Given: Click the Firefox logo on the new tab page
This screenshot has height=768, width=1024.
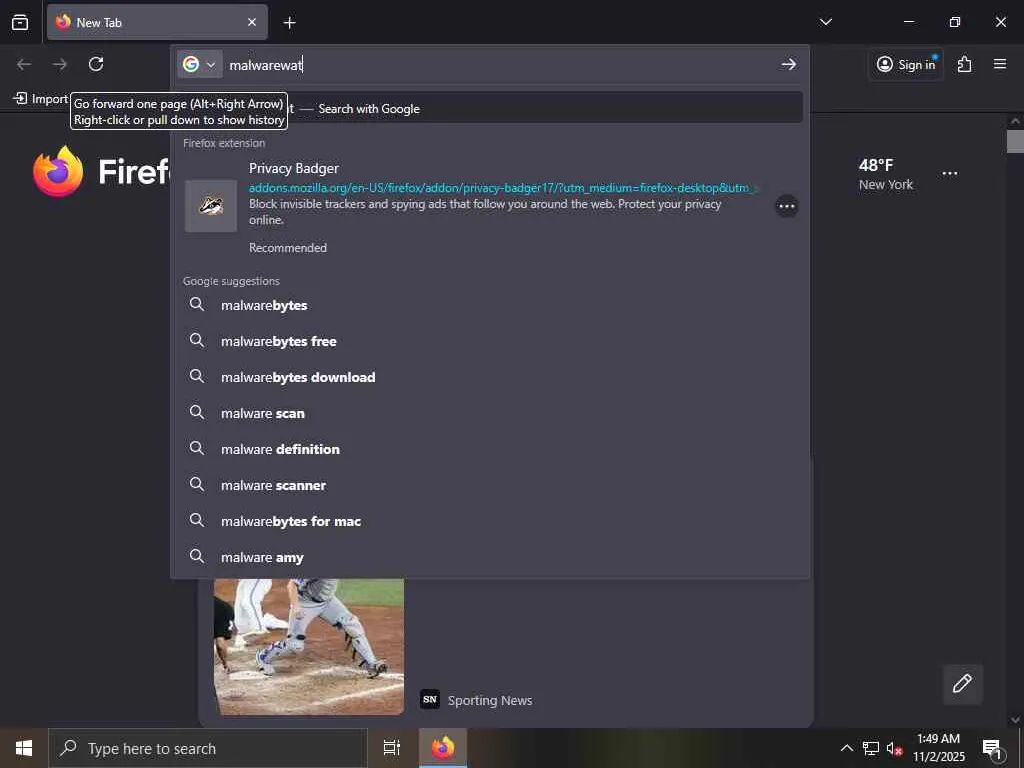Looking at the screenshot, I should [x=58, y=171].
